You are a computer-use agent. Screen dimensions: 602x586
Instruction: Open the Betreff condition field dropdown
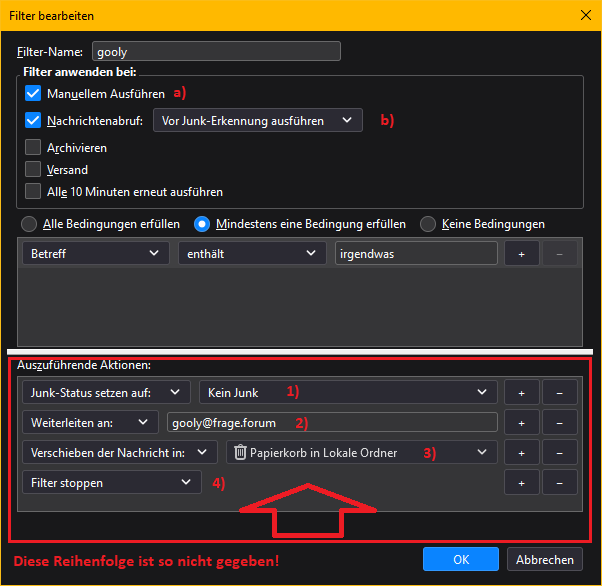95,254
